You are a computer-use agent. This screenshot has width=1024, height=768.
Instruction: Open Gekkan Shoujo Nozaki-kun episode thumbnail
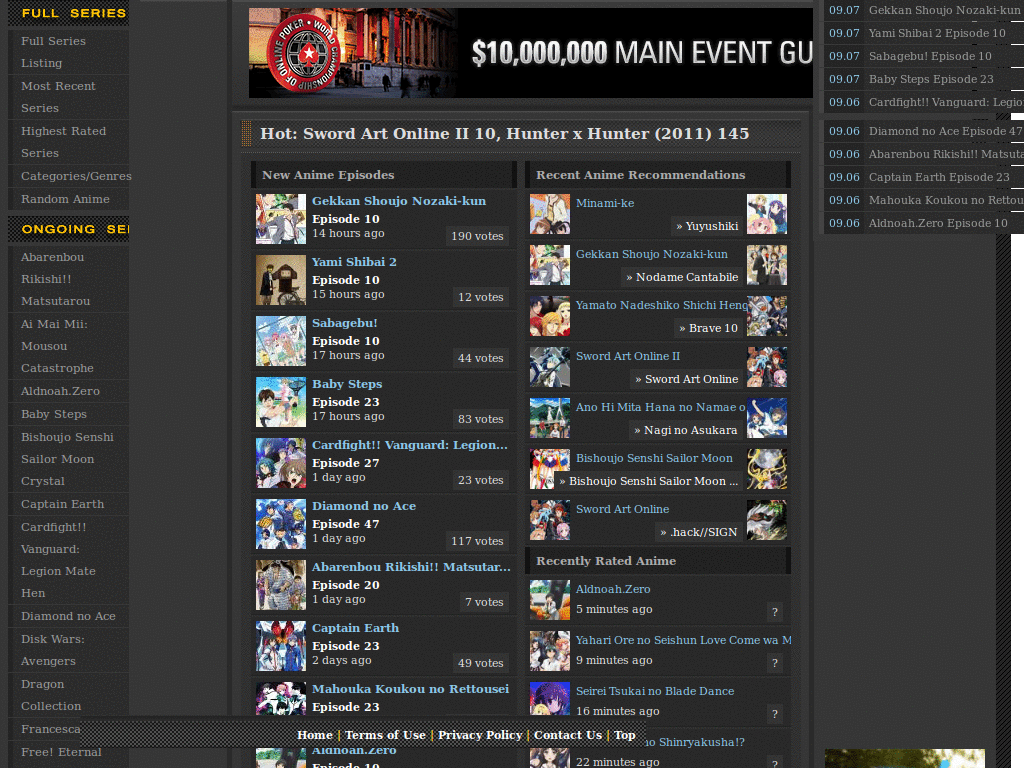(281, 219)
